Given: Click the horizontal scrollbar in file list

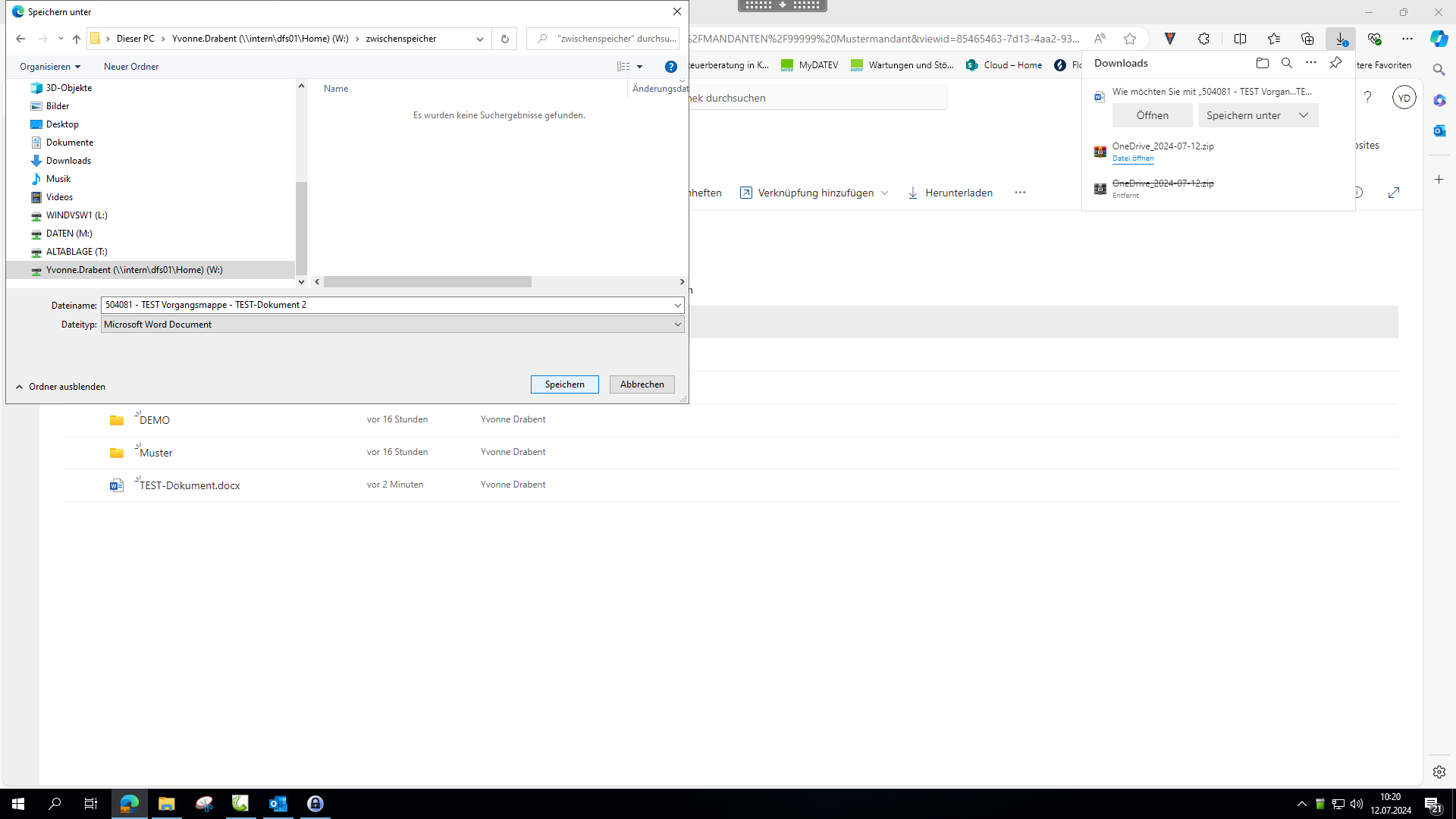Looking at the screenshot, I should [427, 281].
